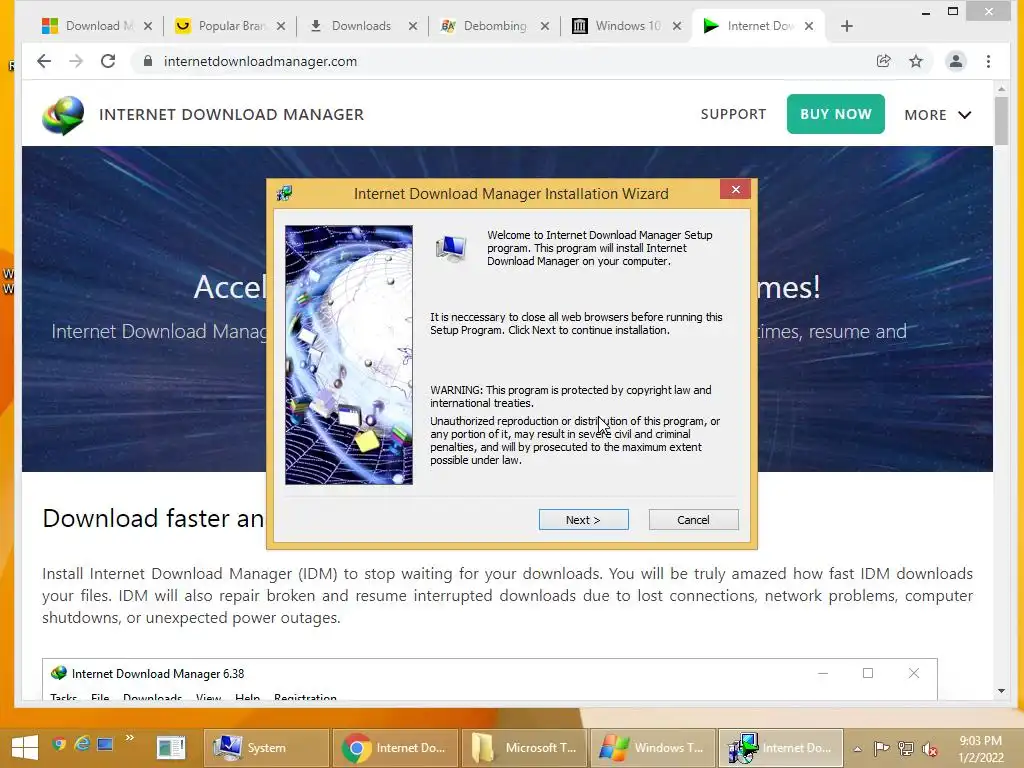Click the computer setup icon in the wizard
Screen dimensions: 1024x768
[x=451, y=248]
